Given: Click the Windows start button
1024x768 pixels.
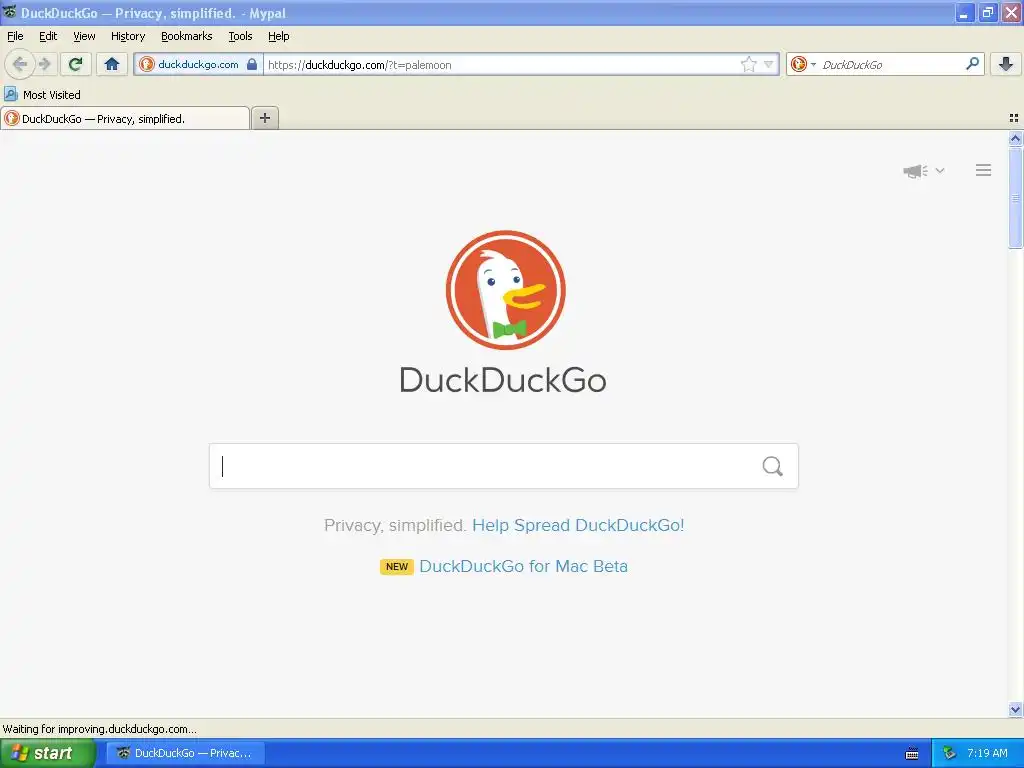Looking at the screenshot, I should pyautogui.click(x=48, y=753).
